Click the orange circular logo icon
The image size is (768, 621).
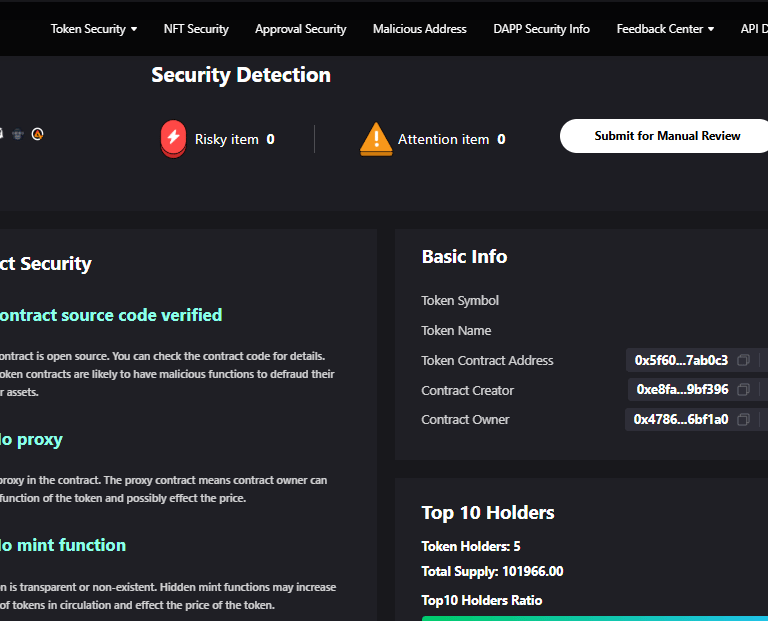(38, 133)
